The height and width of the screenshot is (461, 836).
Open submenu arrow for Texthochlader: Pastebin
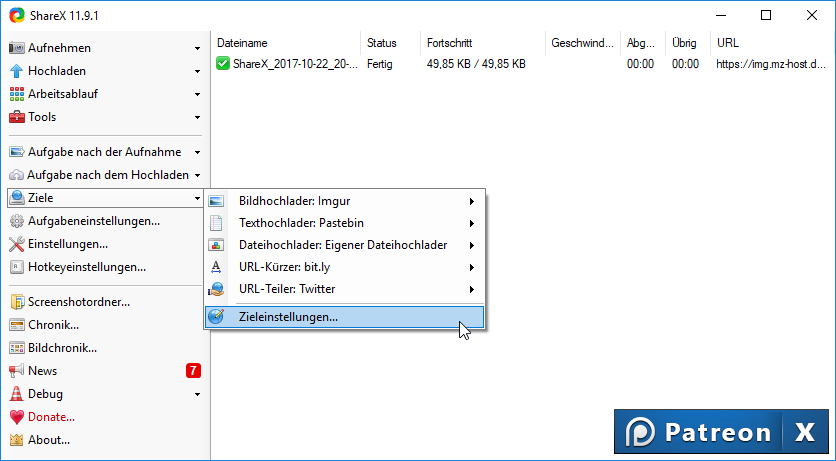[x=472, y=223]
